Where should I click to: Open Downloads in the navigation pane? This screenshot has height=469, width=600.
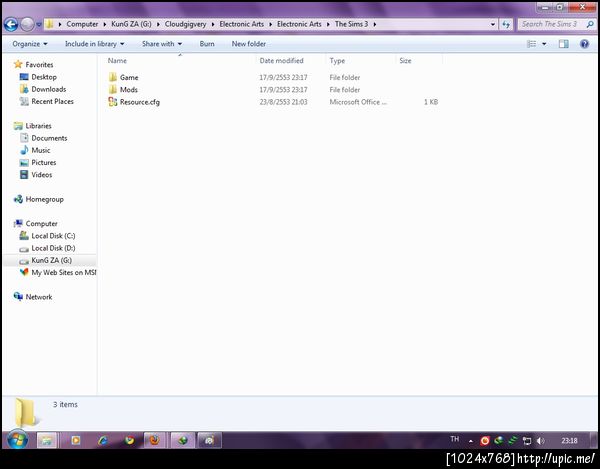click(x=49, y=89)
